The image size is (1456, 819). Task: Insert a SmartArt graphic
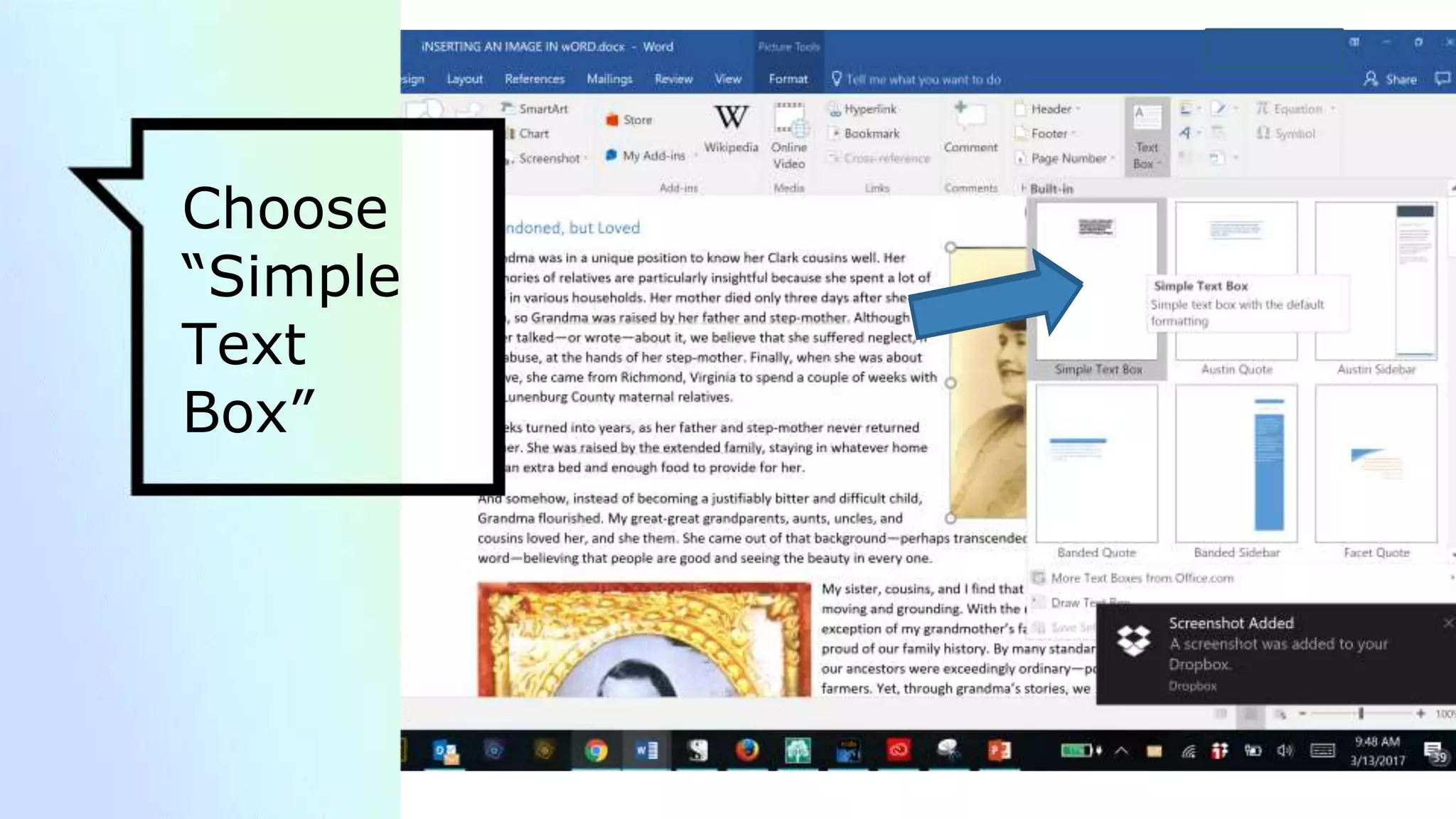(x=535, y=109)
